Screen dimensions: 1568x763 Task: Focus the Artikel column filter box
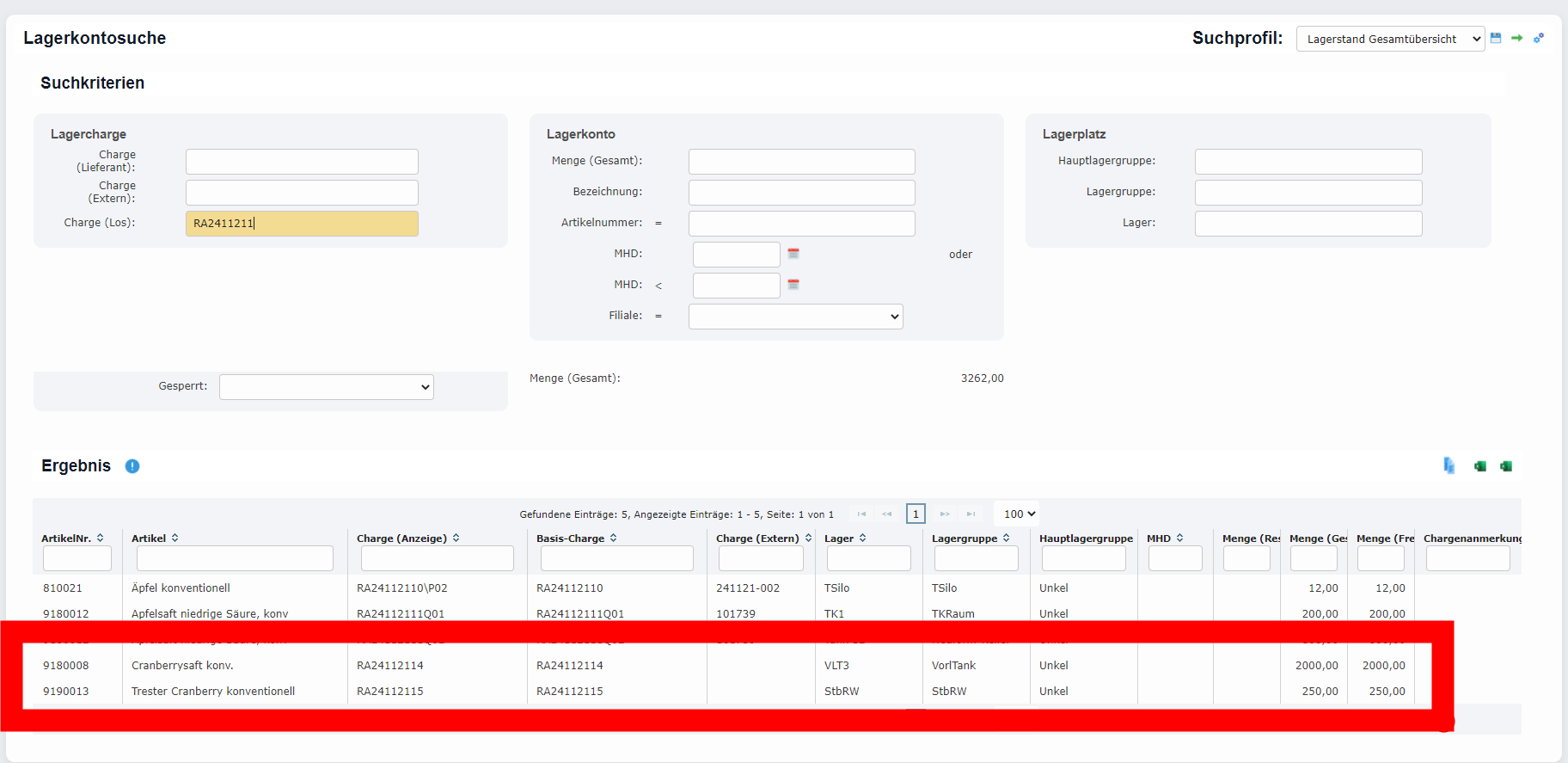click(x=235, y=559)
